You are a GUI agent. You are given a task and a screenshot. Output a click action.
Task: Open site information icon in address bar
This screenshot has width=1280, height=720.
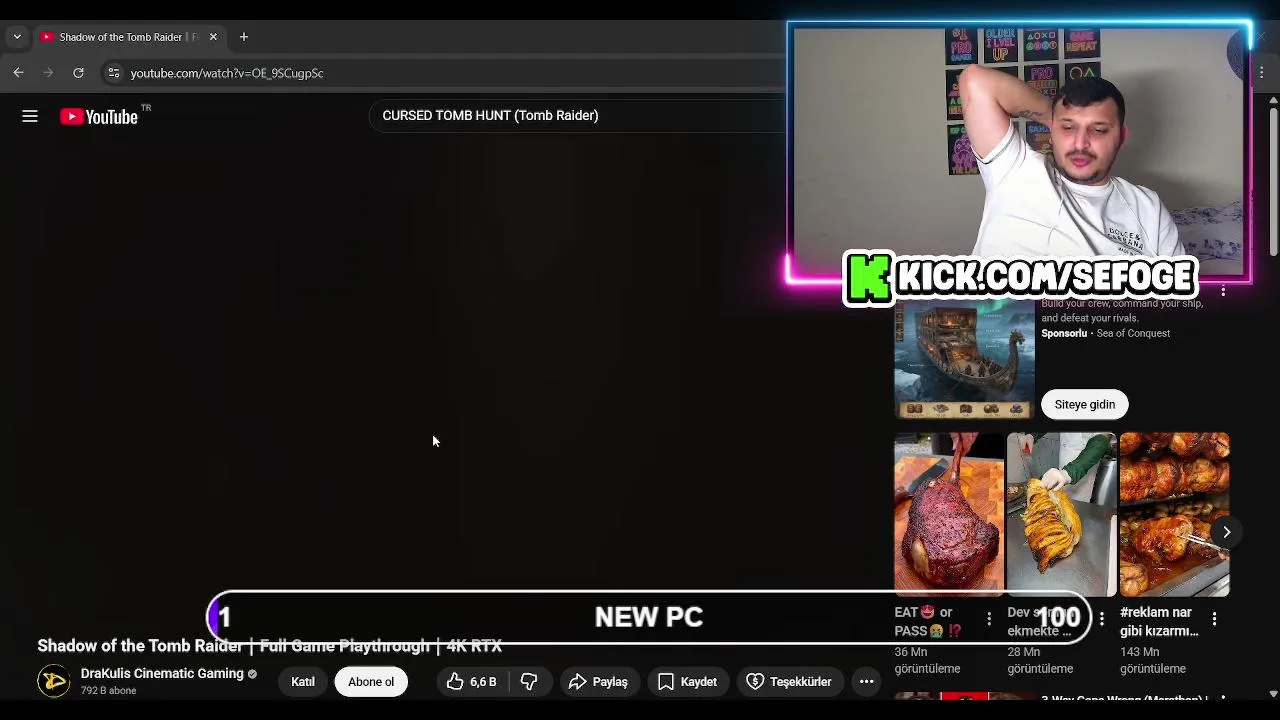pos(113,73)
